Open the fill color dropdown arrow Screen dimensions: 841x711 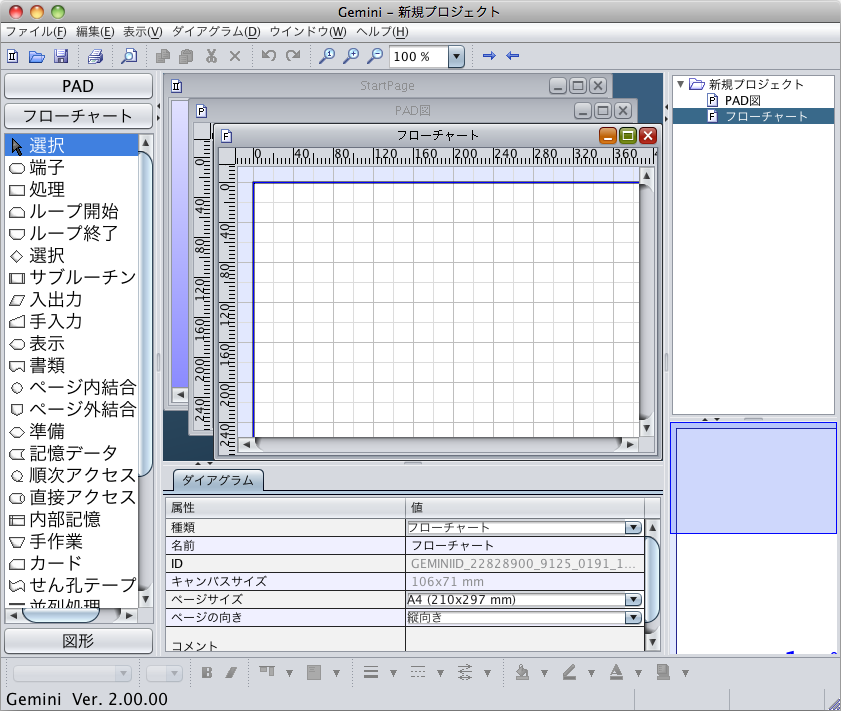[x=544, y=673]
